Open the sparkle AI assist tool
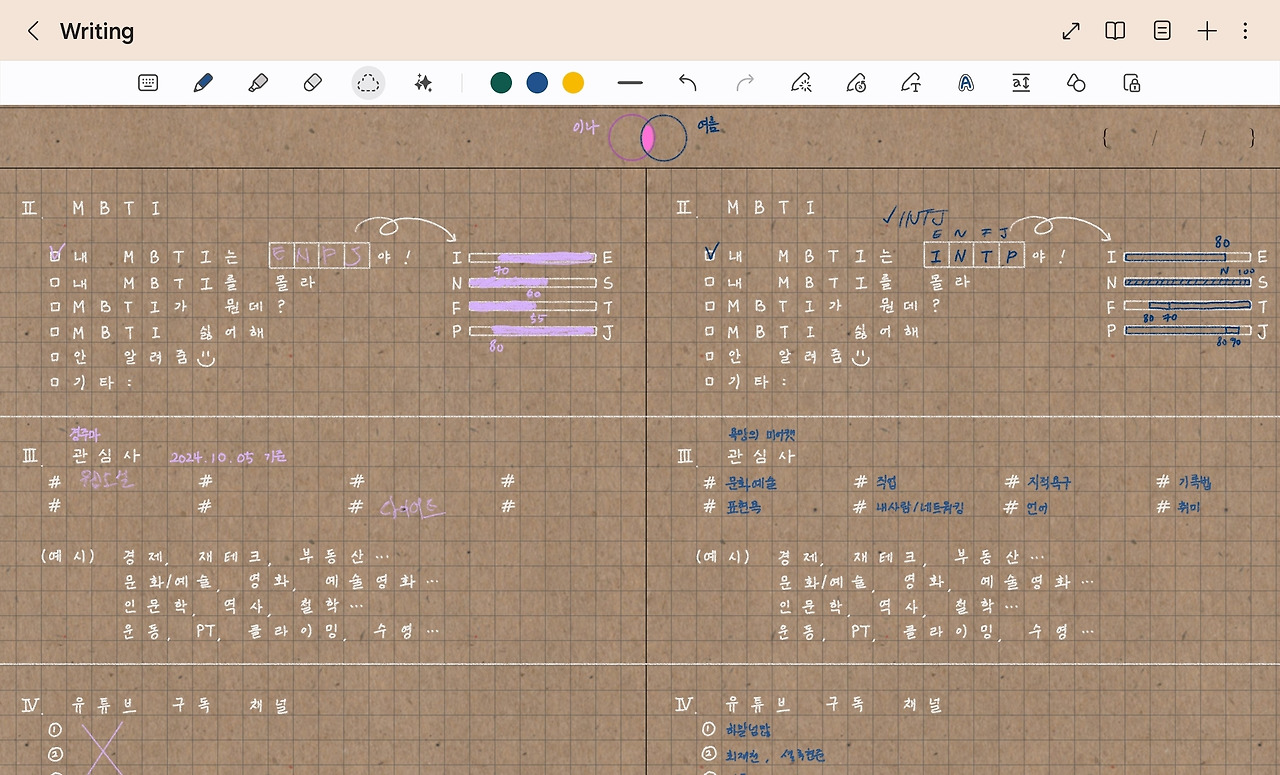 point(423,83)
